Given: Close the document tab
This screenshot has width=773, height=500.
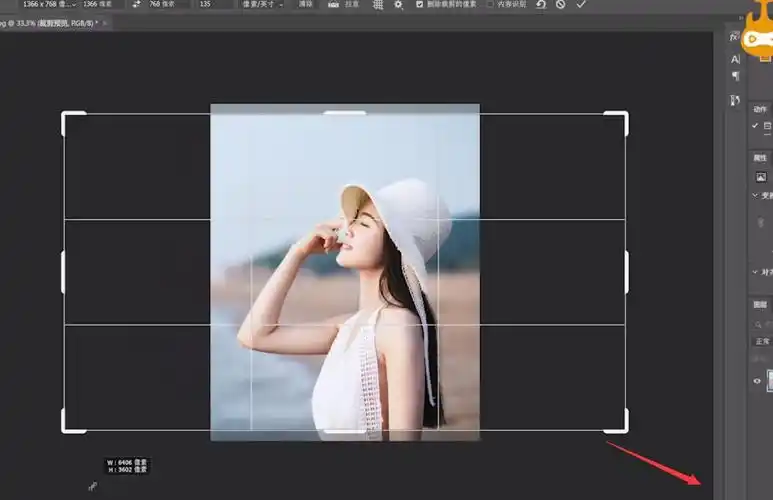Looking at the screenshot, I should 106,22.
